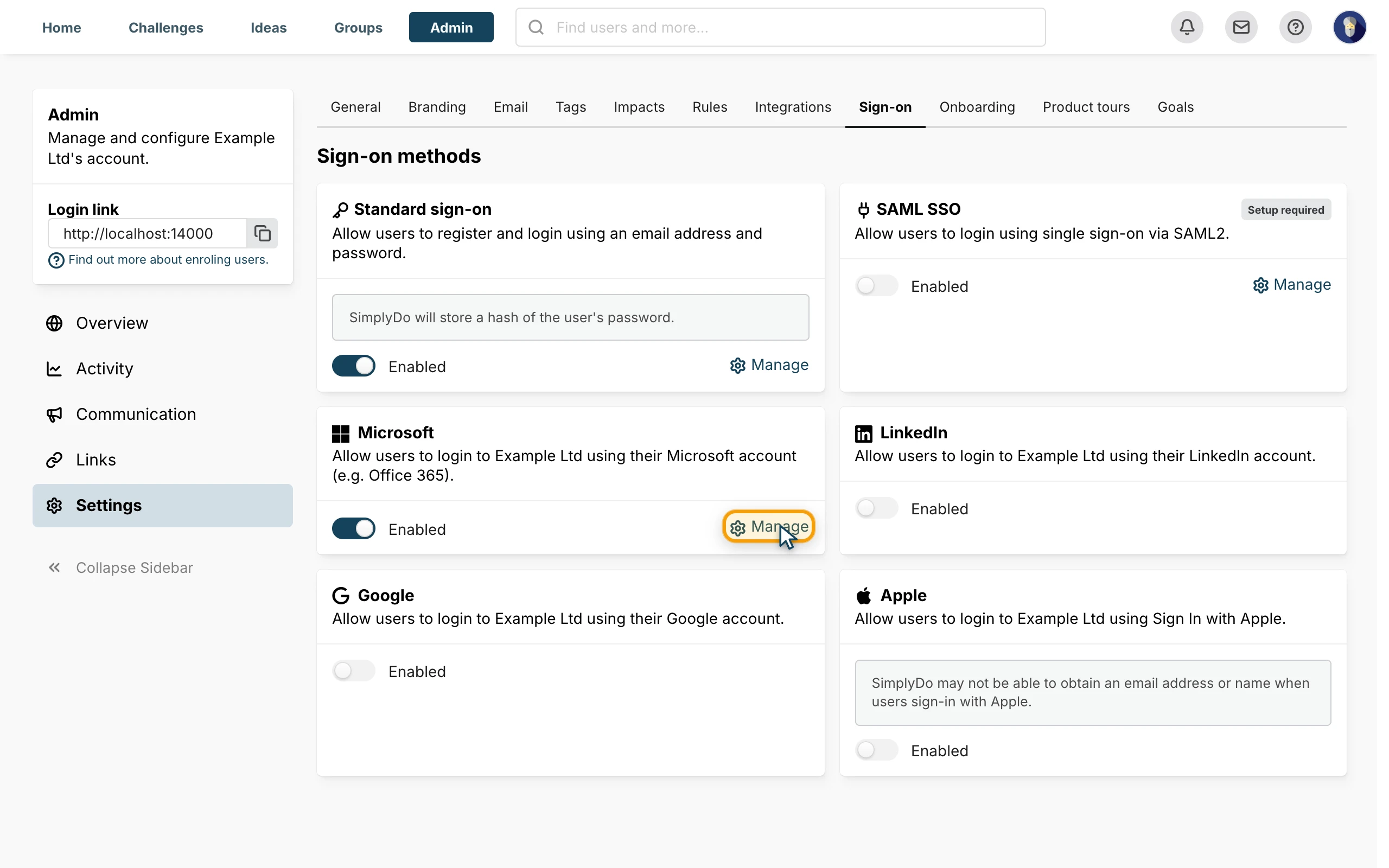Copy the login link with the copy icon
1389x868 pixels.
click(x=262, y=233)
